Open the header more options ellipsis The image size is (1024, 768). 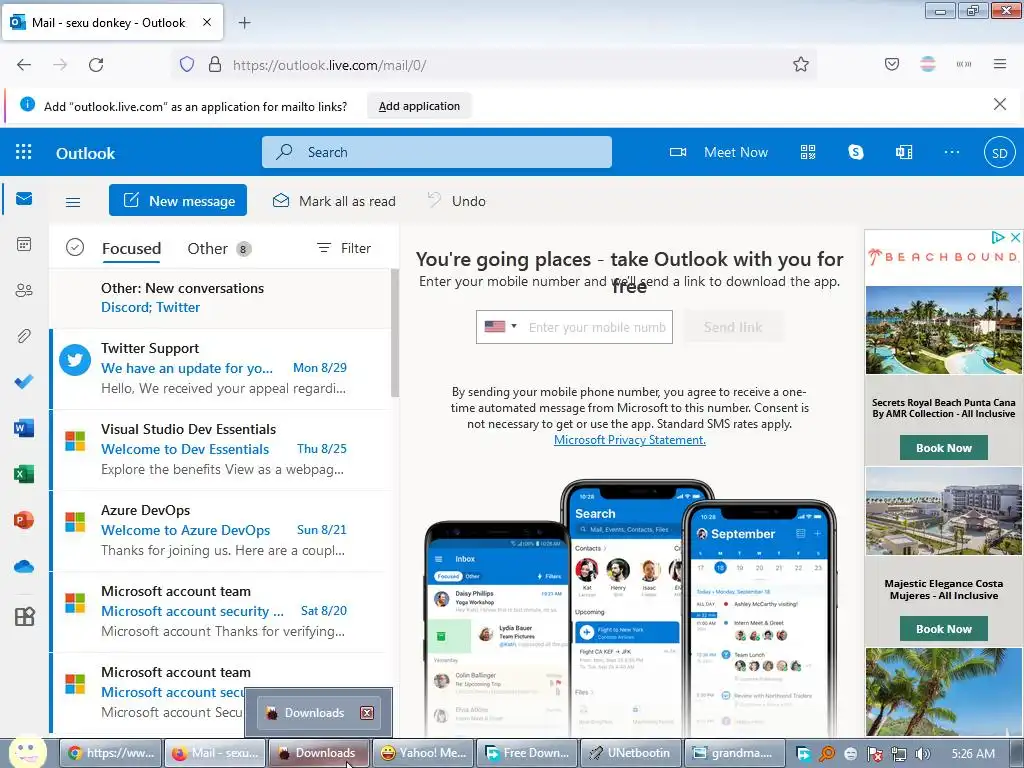tap(952, 152)
